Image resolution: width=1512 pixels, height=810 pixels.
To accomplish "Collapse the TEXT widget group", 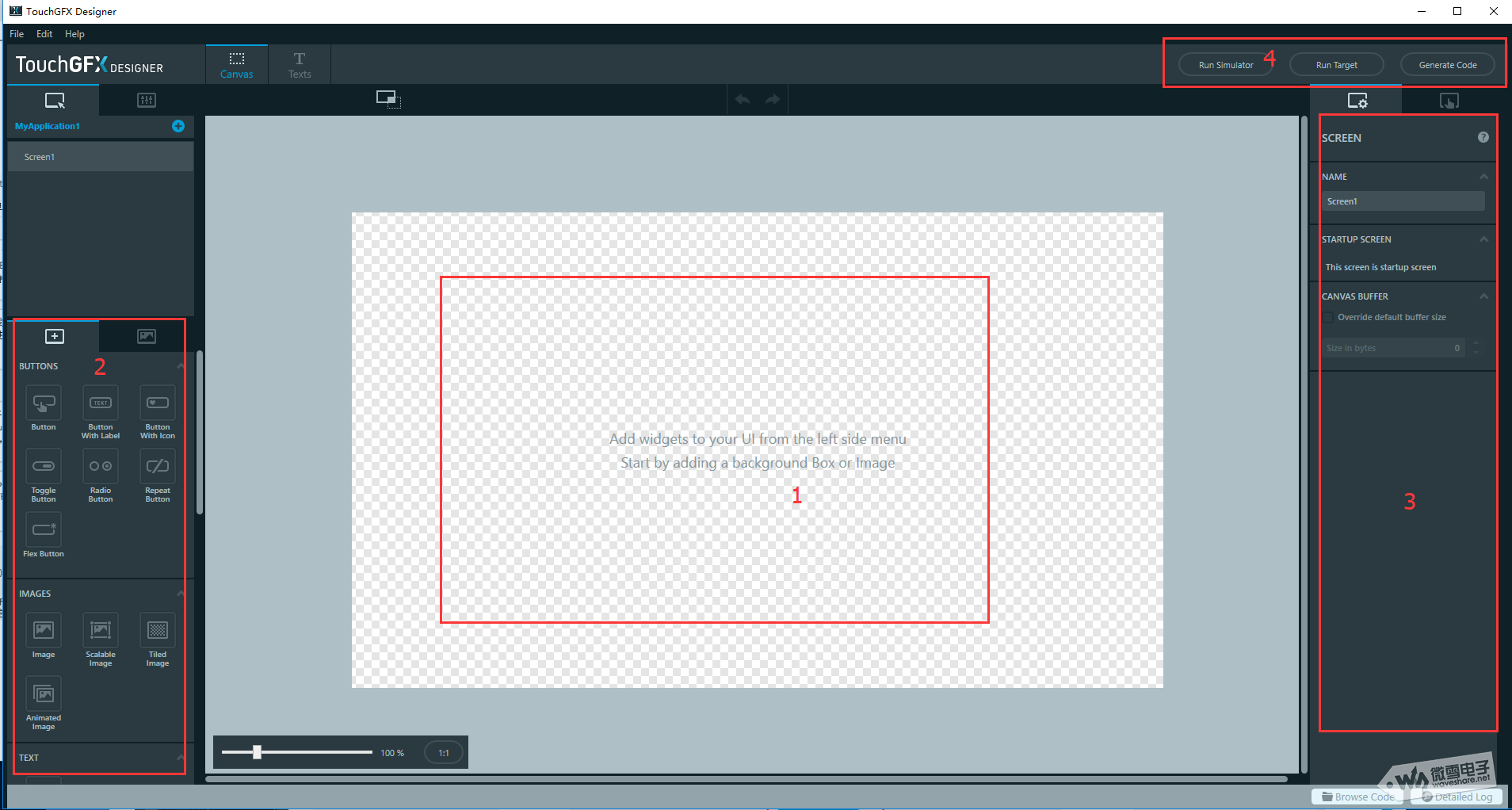I will point(180,758).
